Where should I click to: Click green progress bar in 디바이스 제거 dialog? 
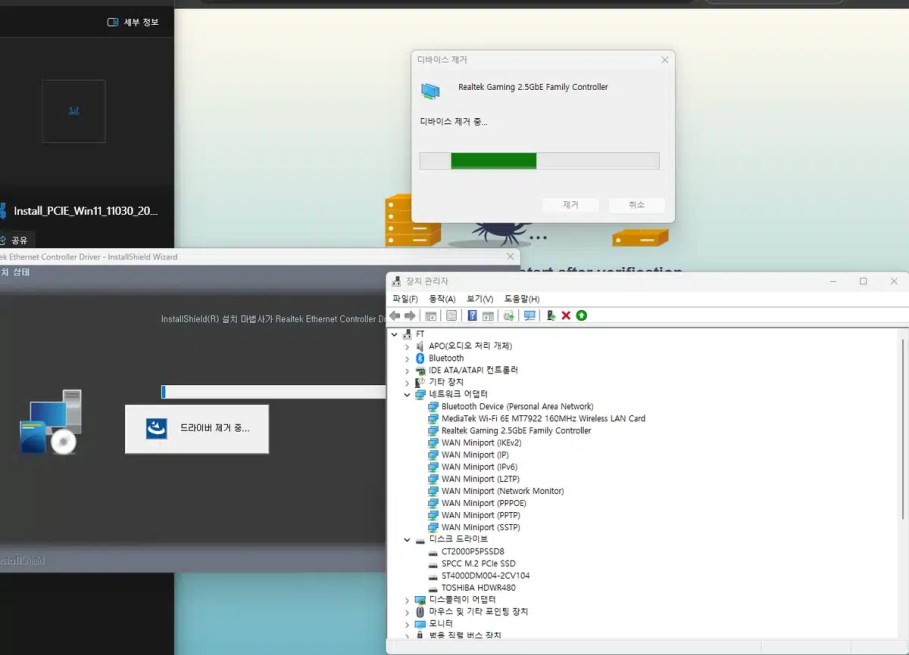pyautogui.click(x=539, y=161)
